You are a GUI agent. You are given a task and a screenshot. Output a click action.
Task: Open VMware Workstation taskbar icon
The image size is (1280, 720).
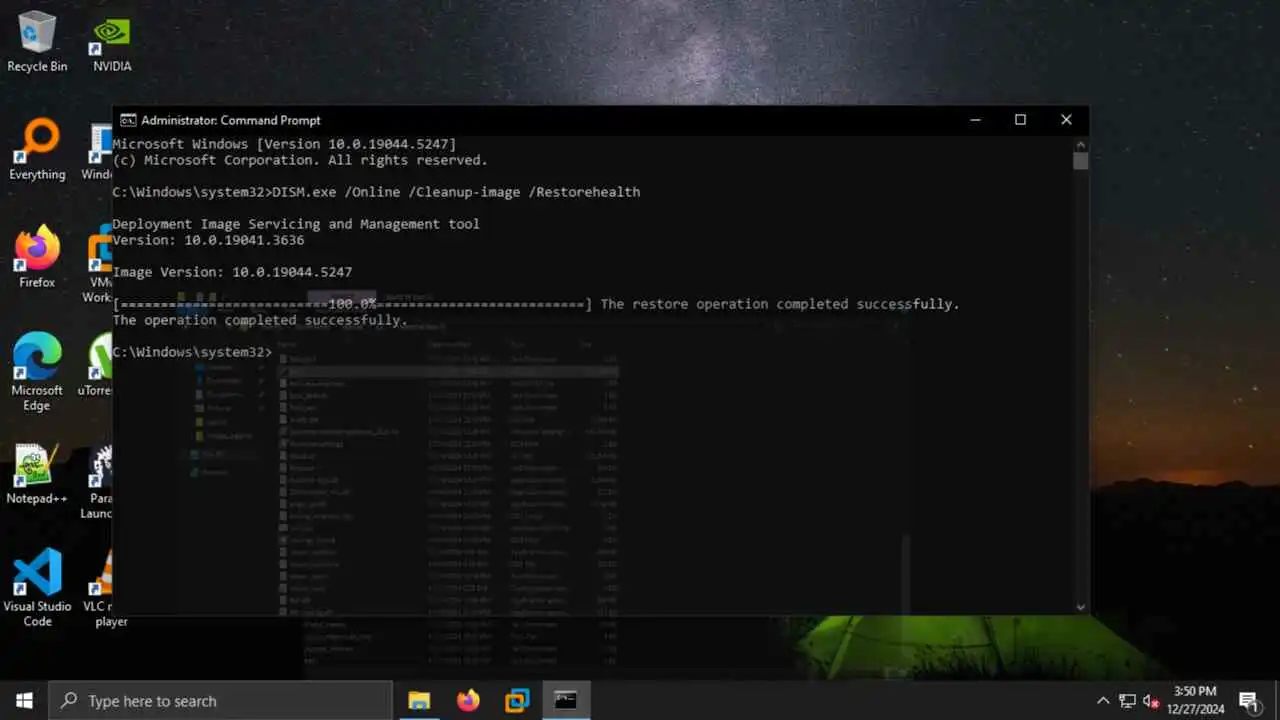click(517, 701)
